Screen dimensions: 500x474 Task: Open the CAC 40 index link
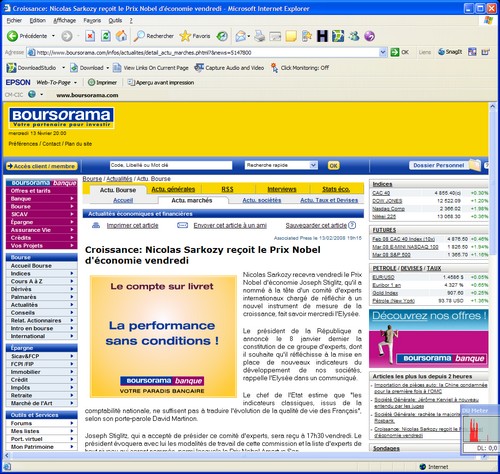click(381, 193)
